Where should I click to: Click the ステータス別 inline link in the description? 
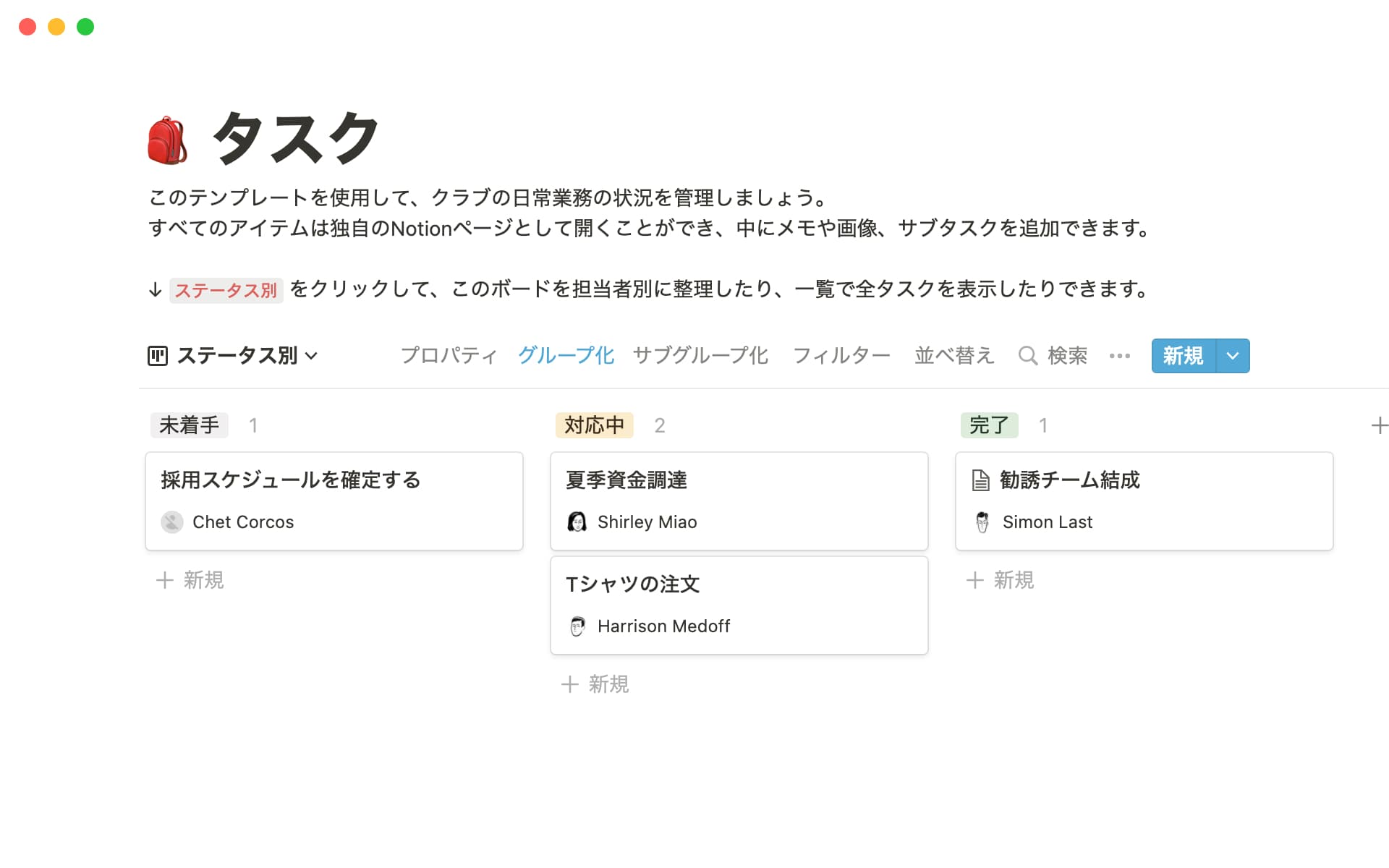tap(226, 290)
